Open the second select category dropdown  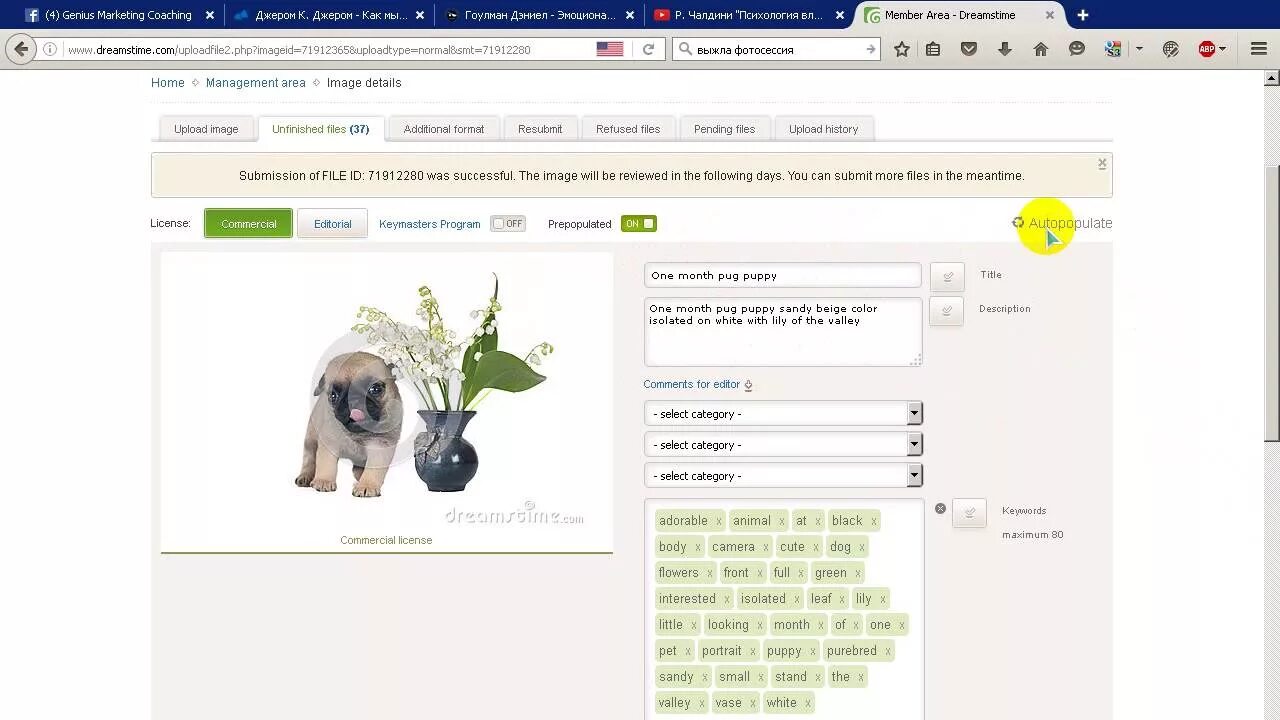[783, 444]
